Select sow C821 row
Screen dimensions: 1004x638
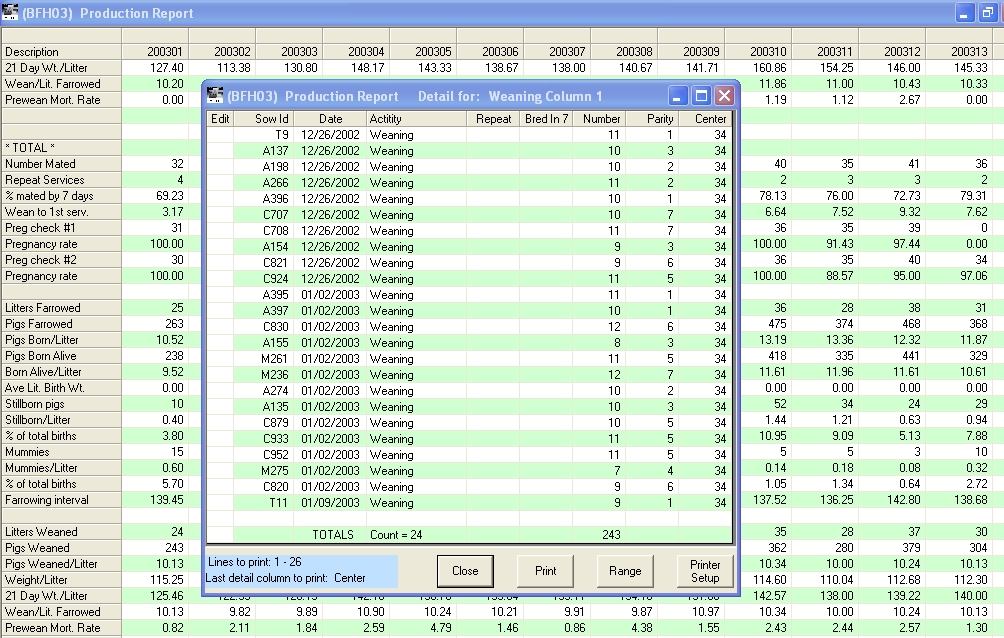pos(469,263)
